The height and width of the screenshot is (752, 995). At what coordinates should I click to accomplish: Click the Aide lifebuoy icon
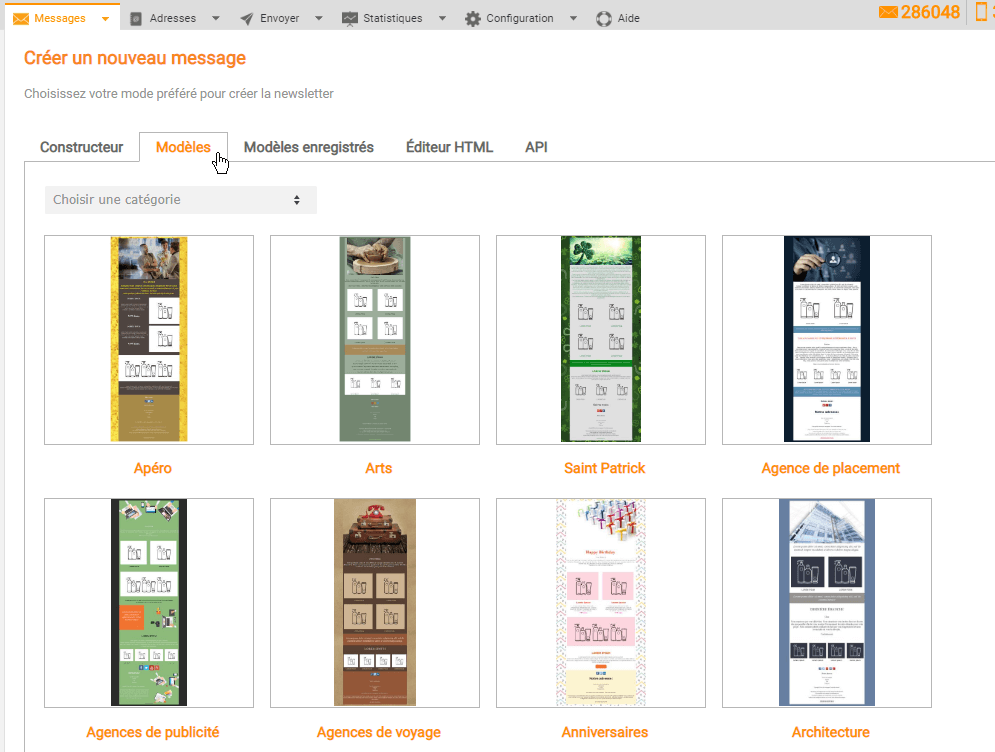[x=603, y=18]
